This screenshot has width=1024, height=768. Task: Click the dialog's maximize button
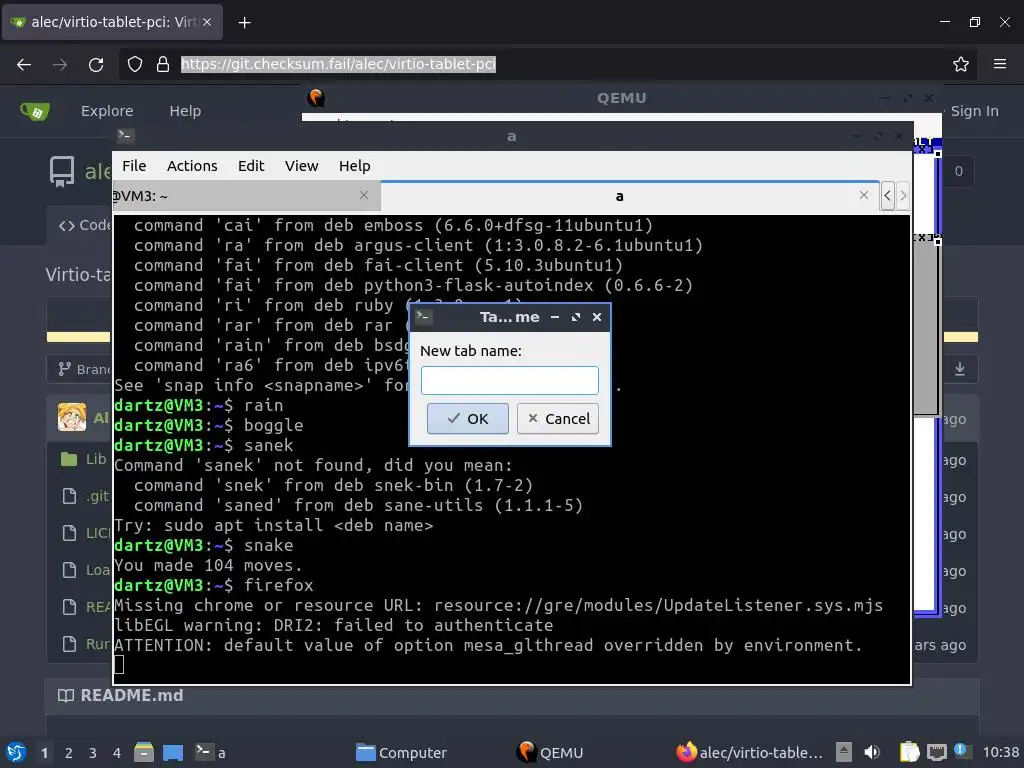point(575,317)
